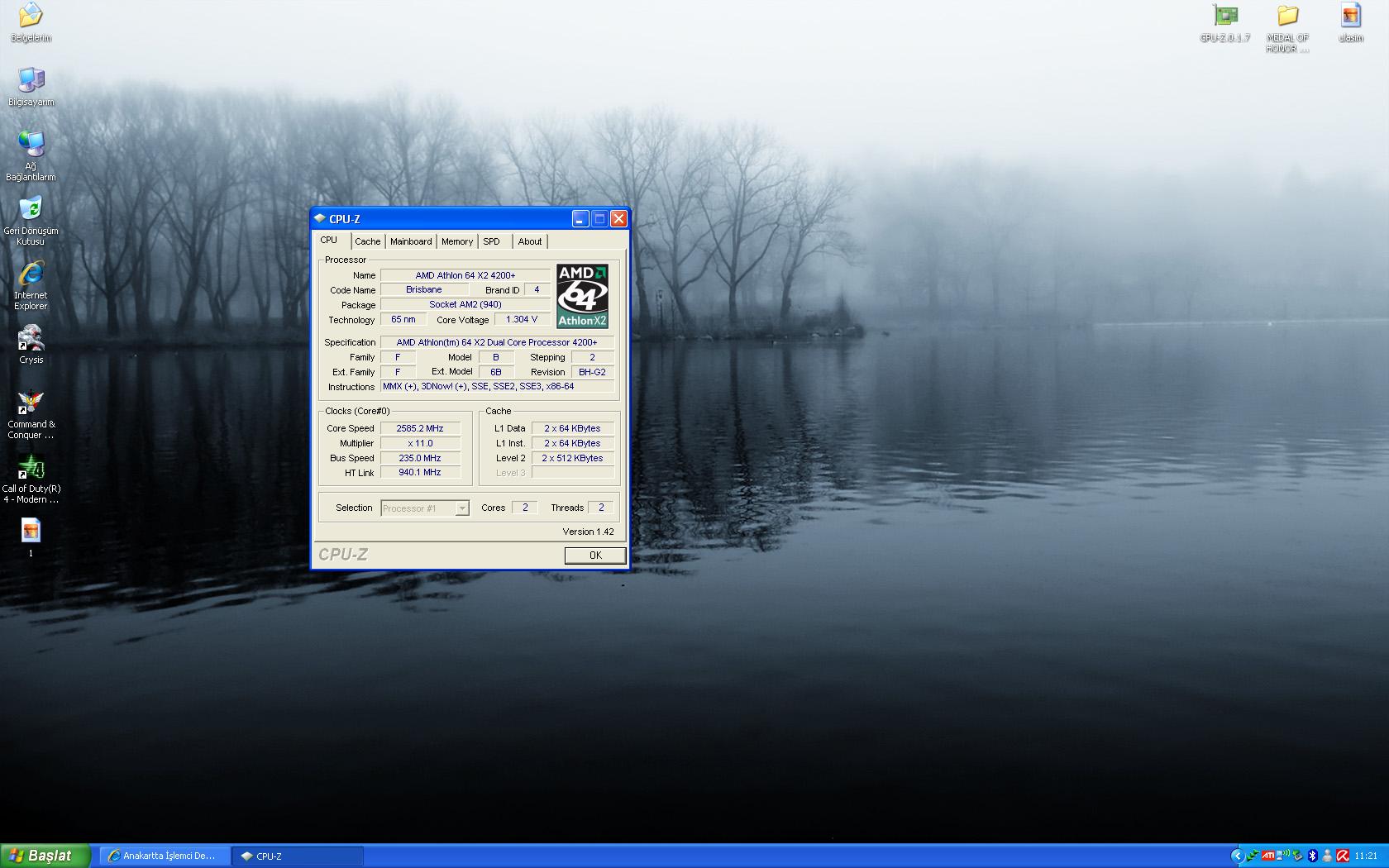Open the Bluetooth tray icon

click(1313, 856)
